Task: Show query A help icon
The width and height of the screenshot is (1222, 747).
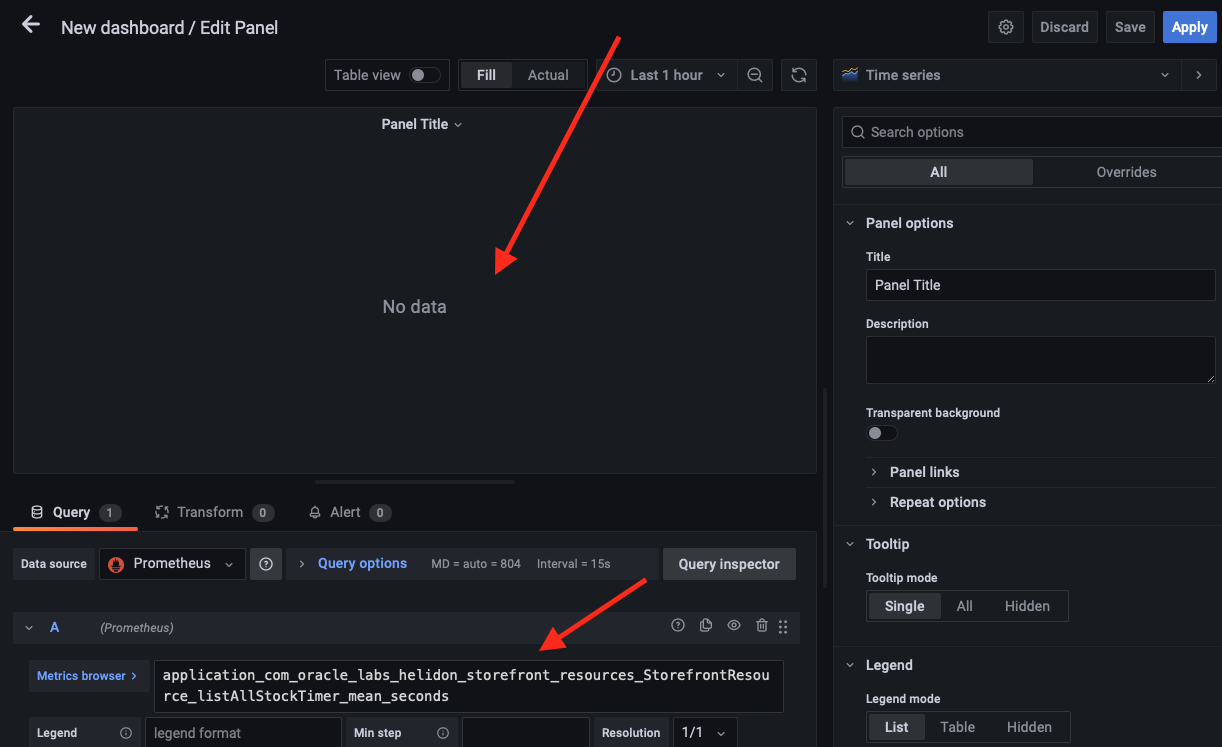Action: tap(678, 626)
